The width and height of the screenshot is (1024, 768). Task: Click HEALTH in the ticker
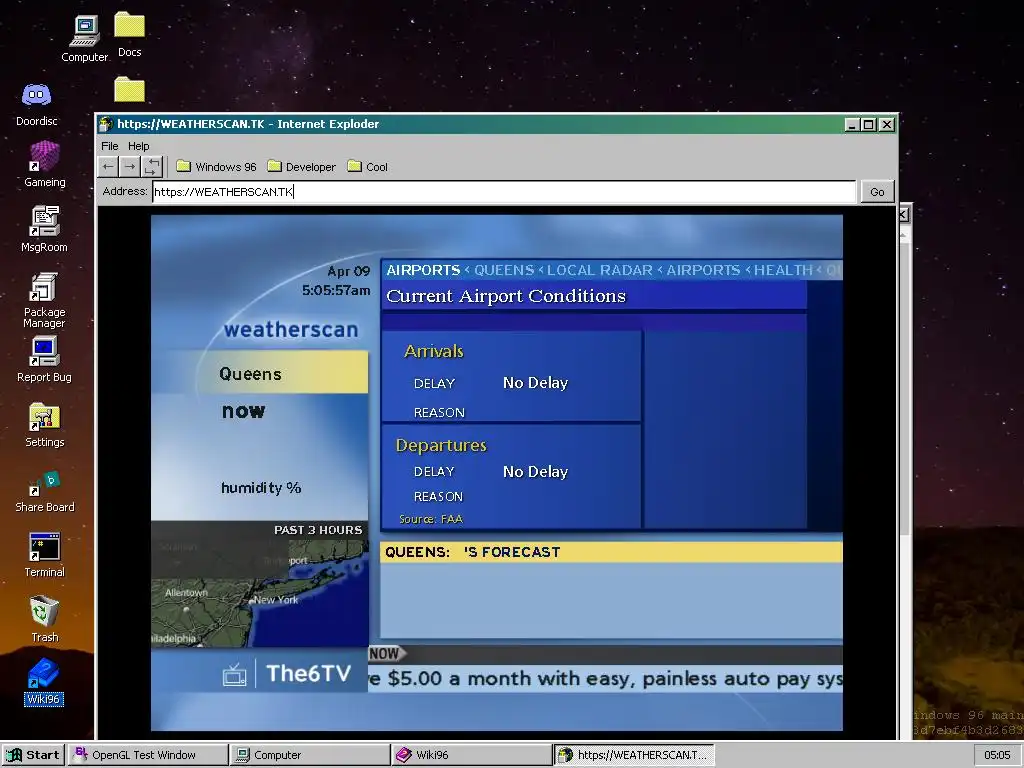[783, 270]
